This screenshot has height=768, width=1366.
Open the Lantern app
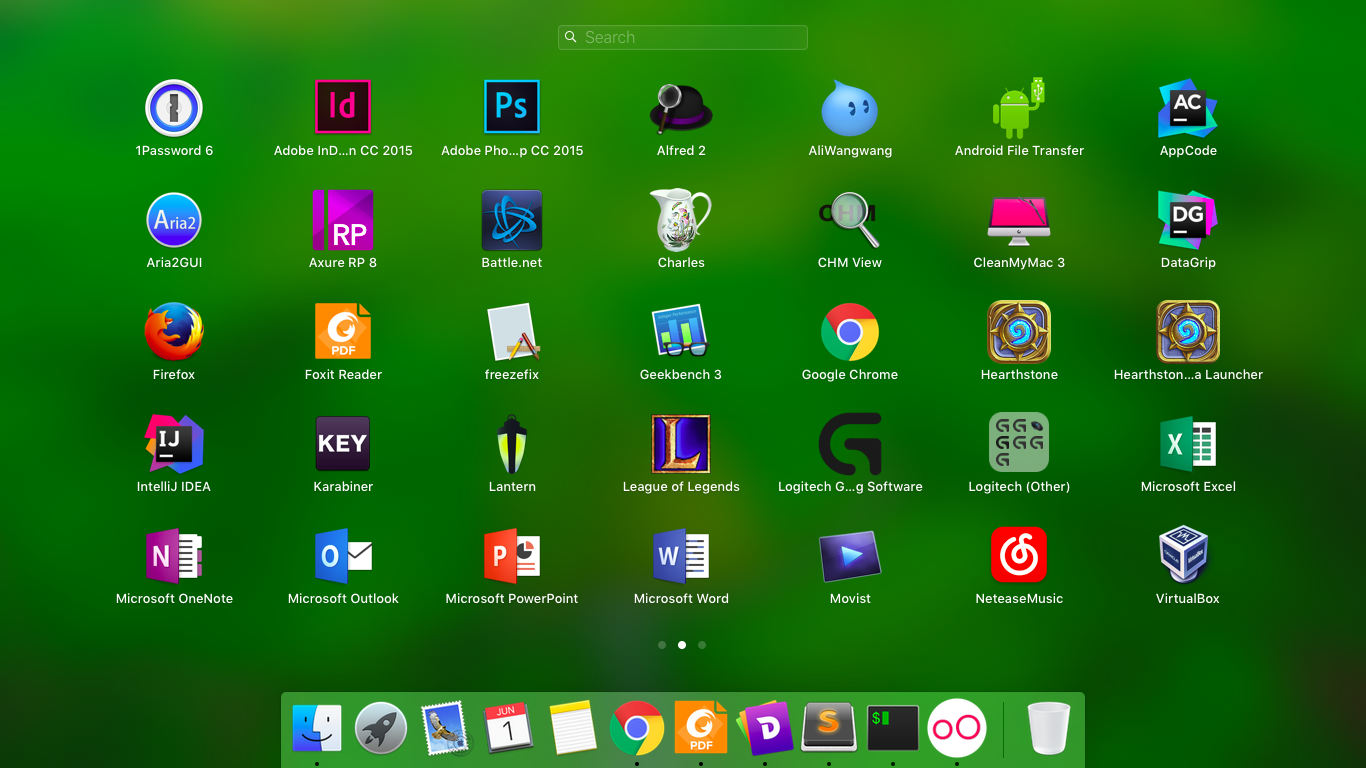coord(512,444)
